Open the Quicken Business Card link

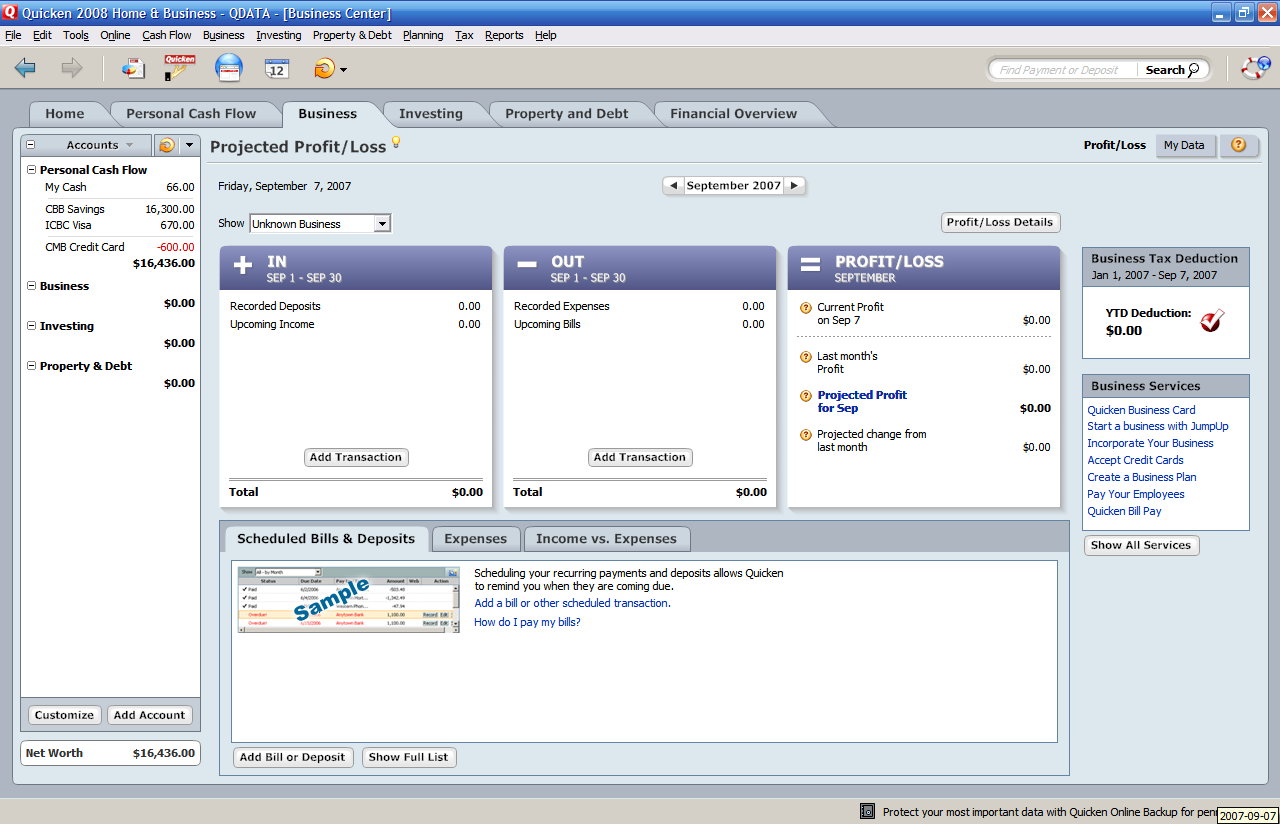click(1141, 410)
